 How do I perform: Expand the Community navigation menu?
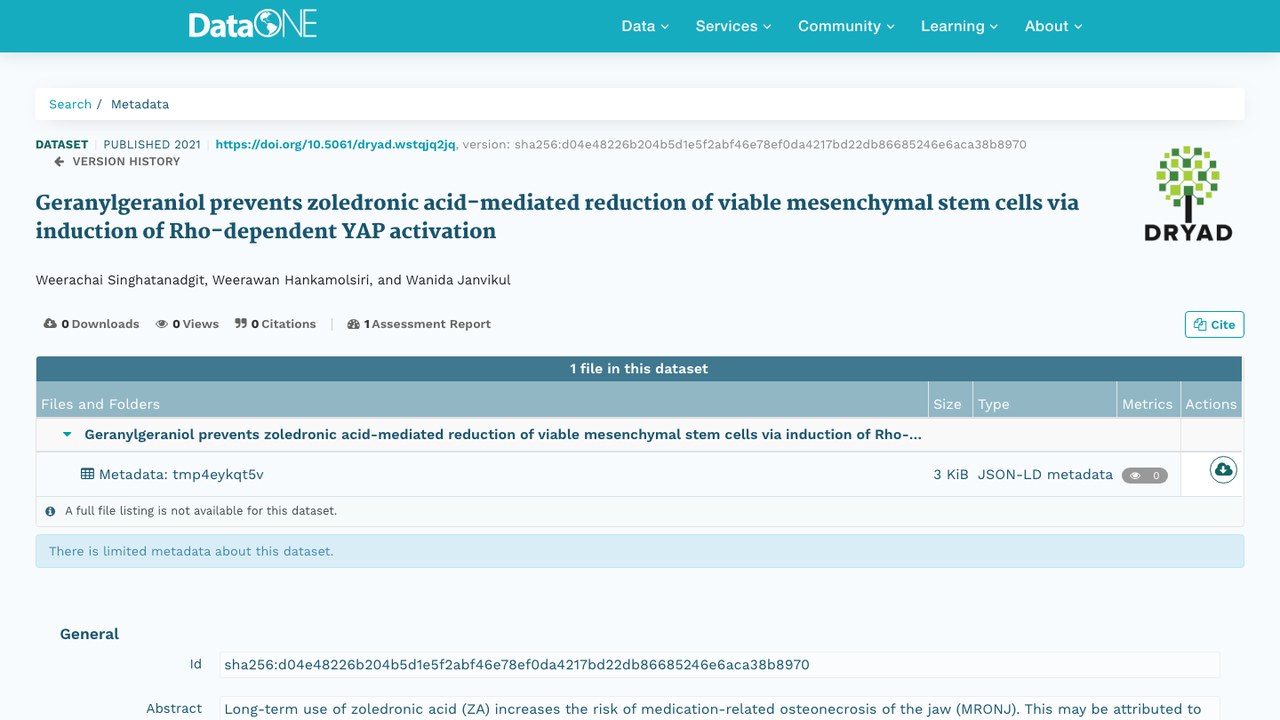pyautogui.click(x=846, y=26)
